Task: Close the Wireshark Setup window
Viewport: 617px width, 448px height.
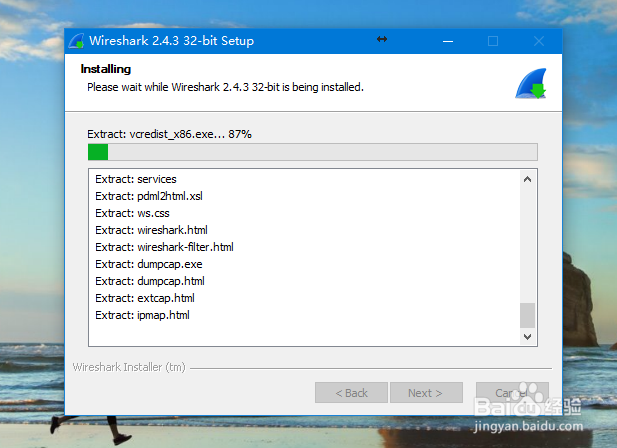Action: click(x=539, y=41)
